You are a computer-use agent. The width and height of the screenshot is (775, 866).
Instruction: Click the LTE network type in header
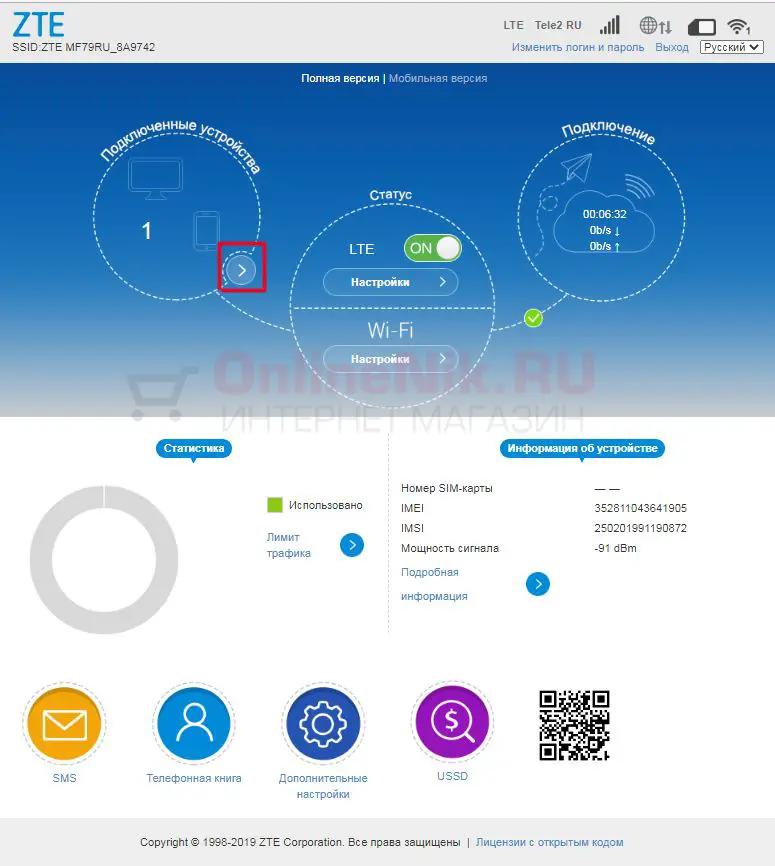point(513,25)
